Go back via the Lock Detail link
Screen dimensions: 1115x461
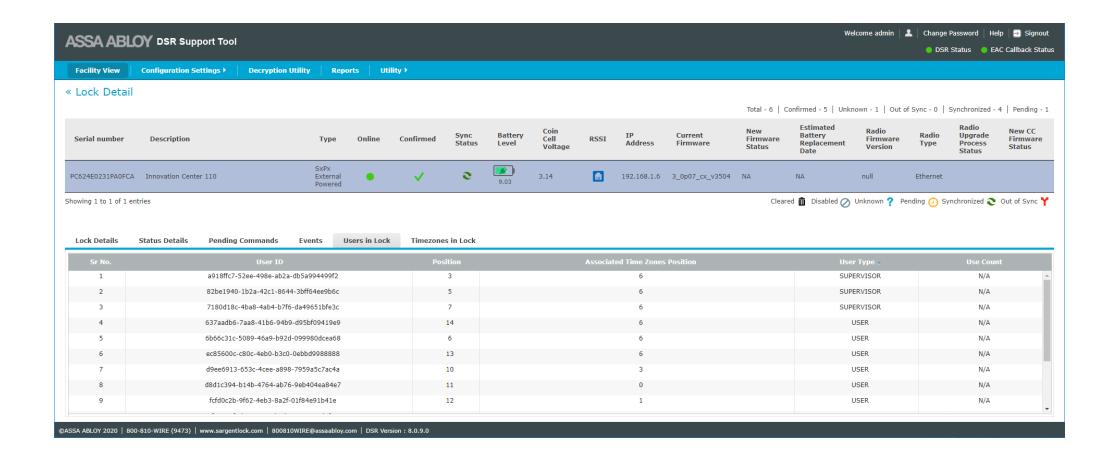tap(99, 92)
